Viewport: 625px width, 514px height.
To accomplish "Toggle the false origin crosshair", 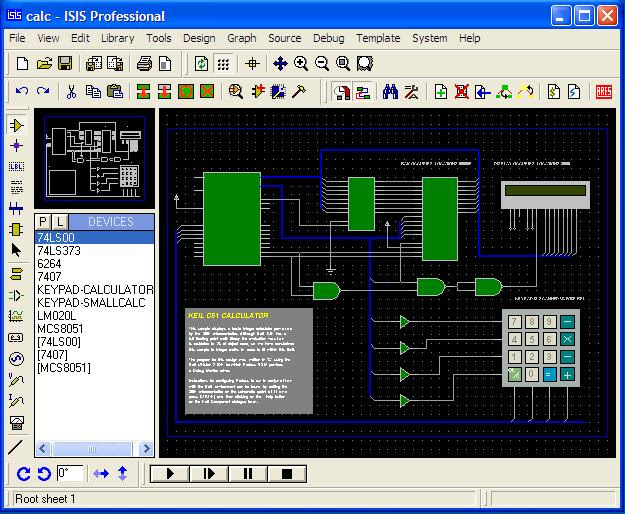I will (x=252, y=64).
